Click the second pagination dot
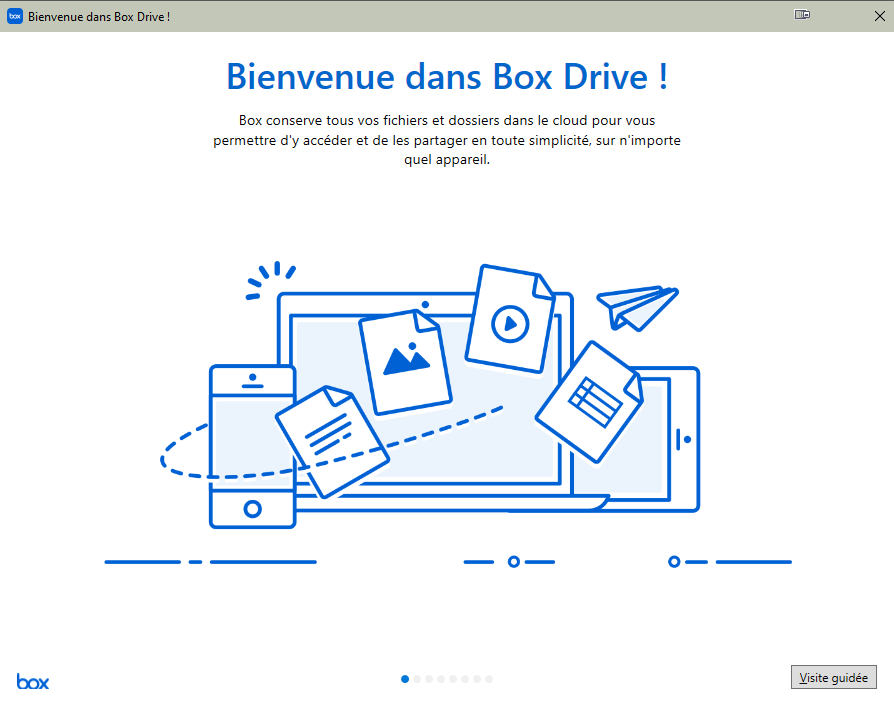 416,679
